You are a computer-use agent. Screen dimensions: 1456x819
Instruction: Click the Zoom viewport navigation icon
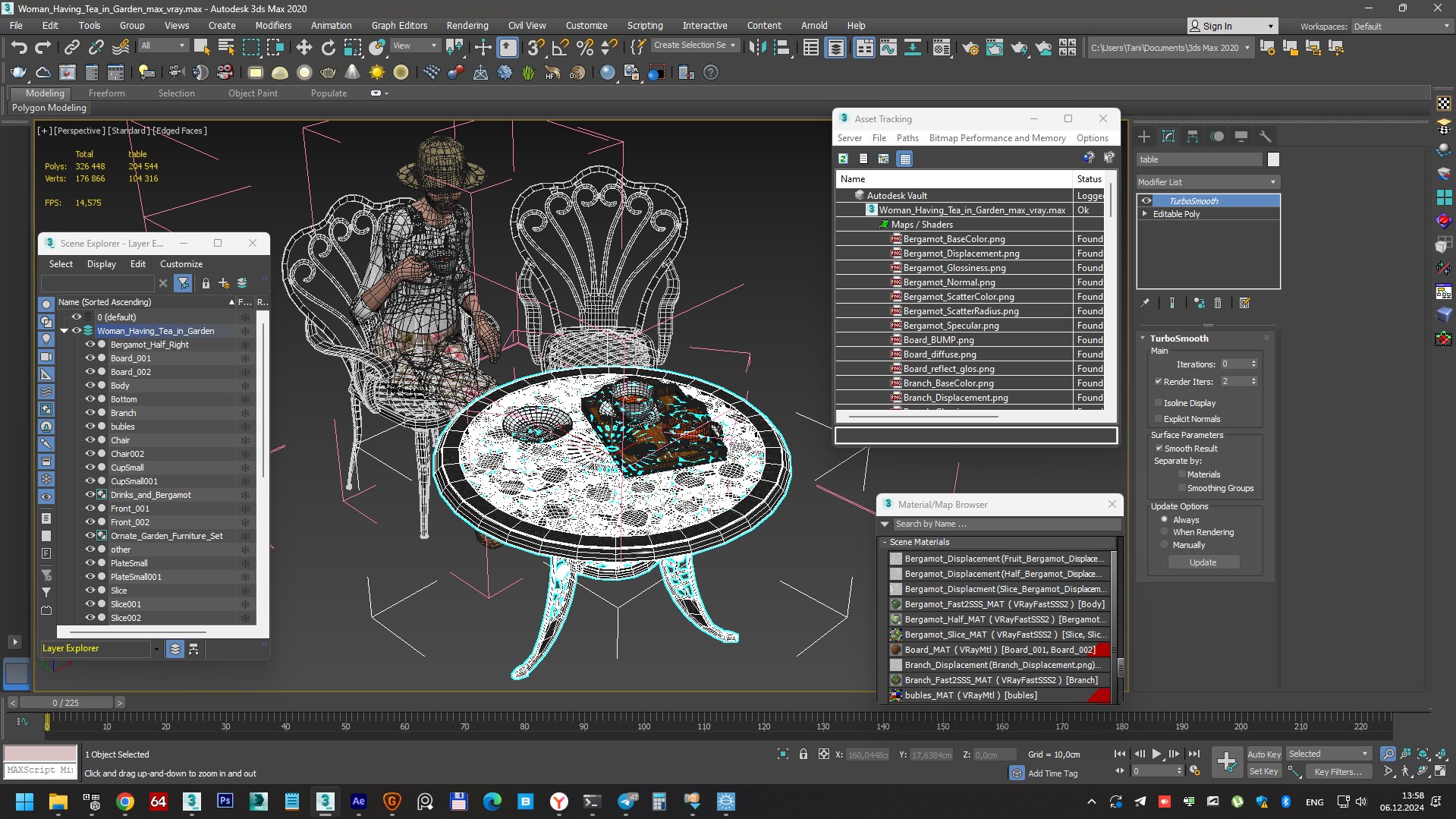(1388, 754)
